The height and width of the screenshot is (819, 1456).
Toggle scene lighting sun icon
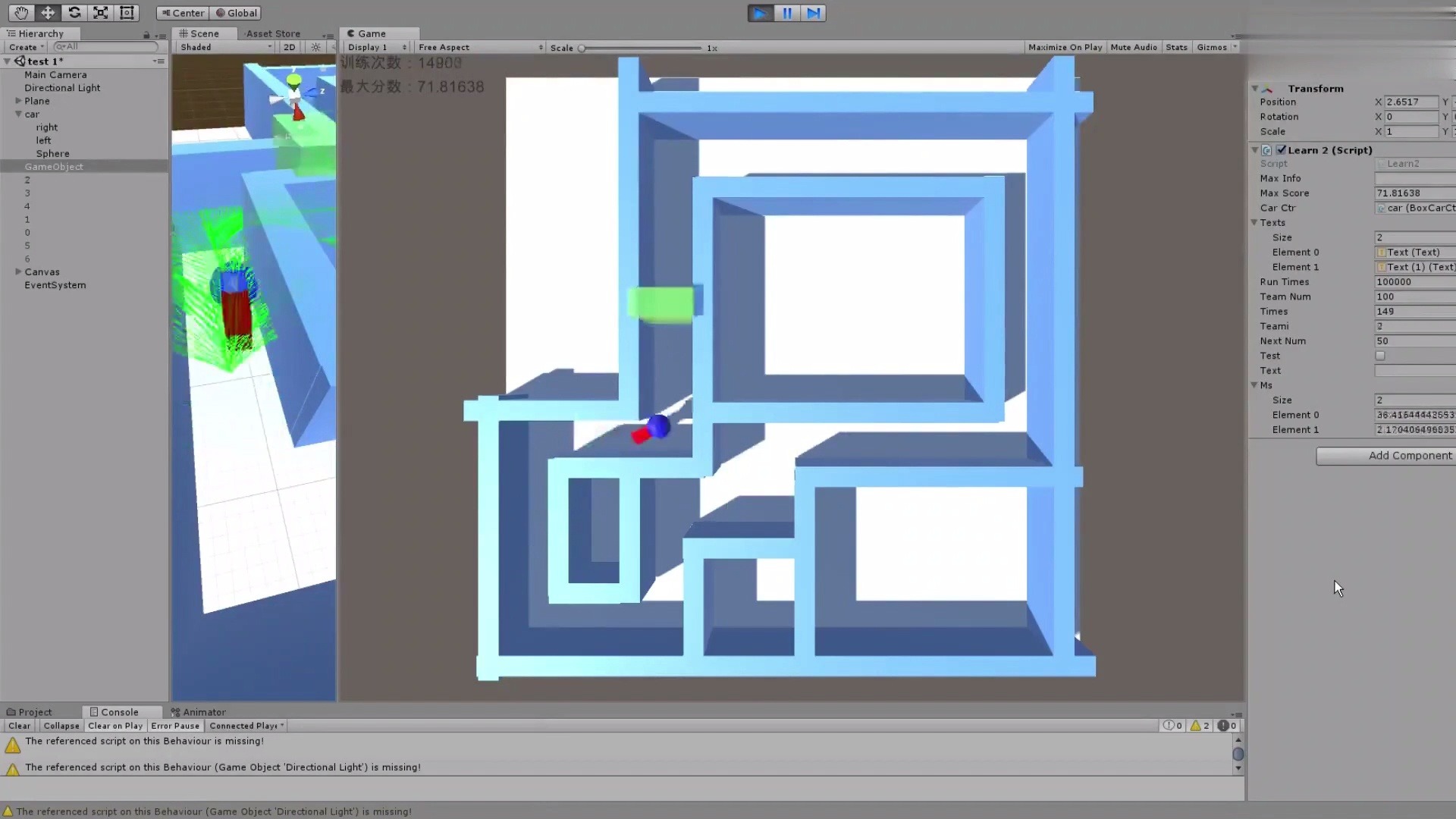315,47
